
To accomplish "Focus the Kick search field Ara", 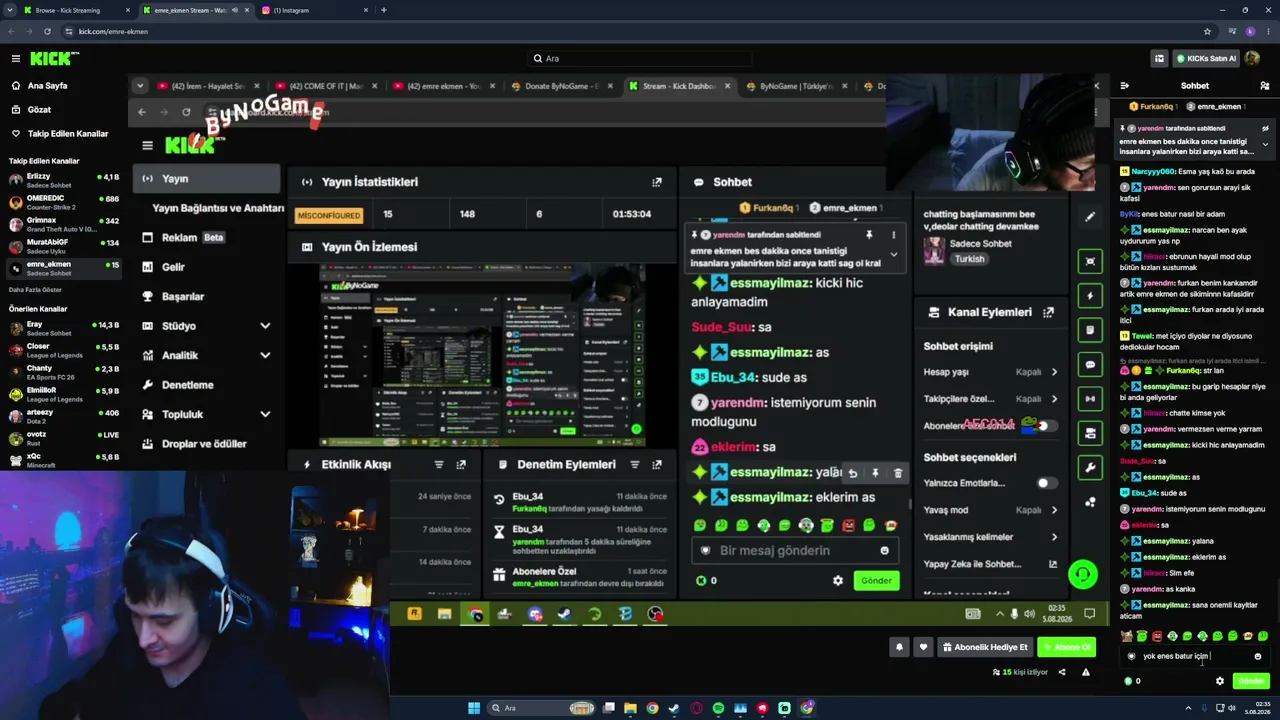I will (x=640, y=59).
